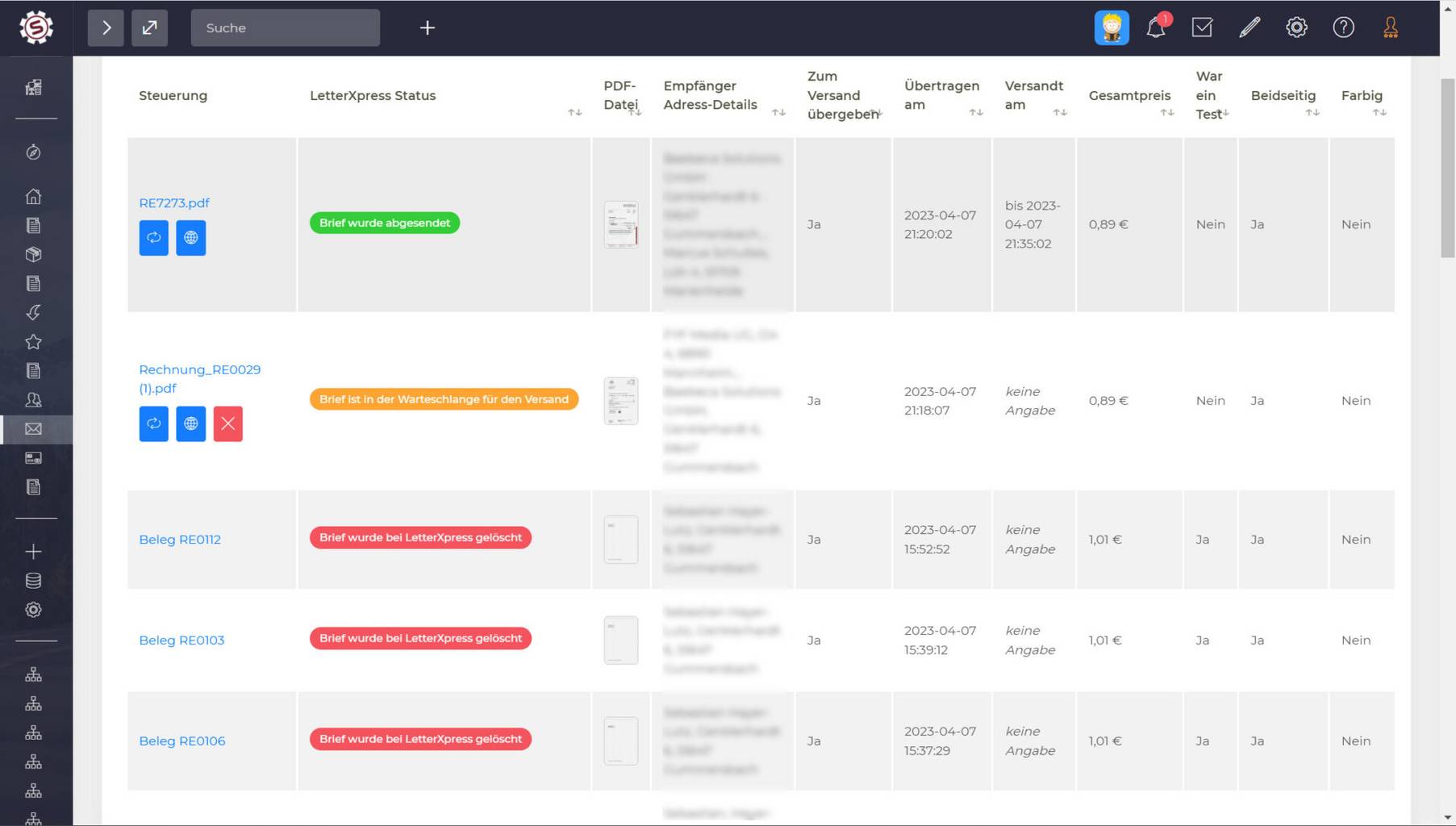Open the help question mark icon

[x=1343, y=27]
